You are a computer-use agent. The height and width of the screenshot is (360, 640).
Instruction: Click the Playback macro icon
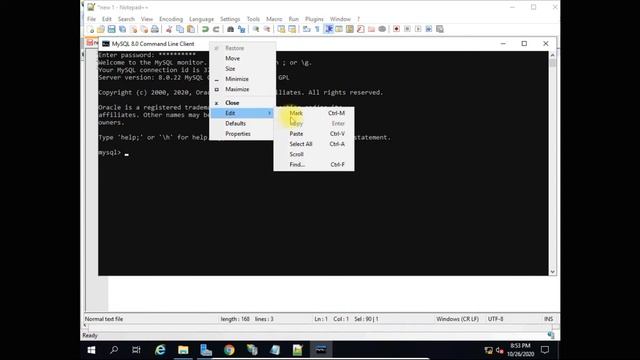tap(418, 29)
